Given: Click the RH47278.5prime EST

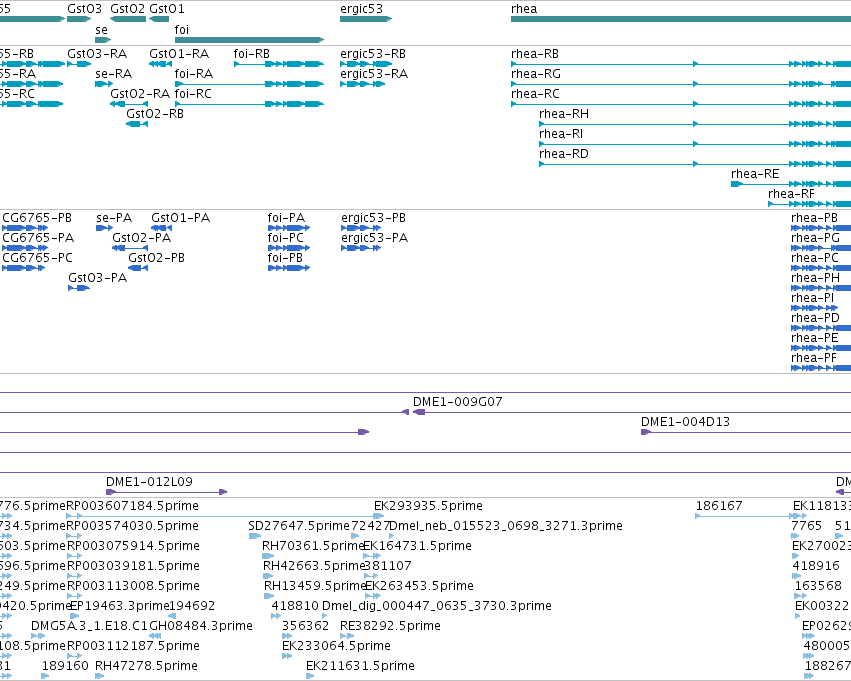Looking at the screenshot, I should point(99,676).
